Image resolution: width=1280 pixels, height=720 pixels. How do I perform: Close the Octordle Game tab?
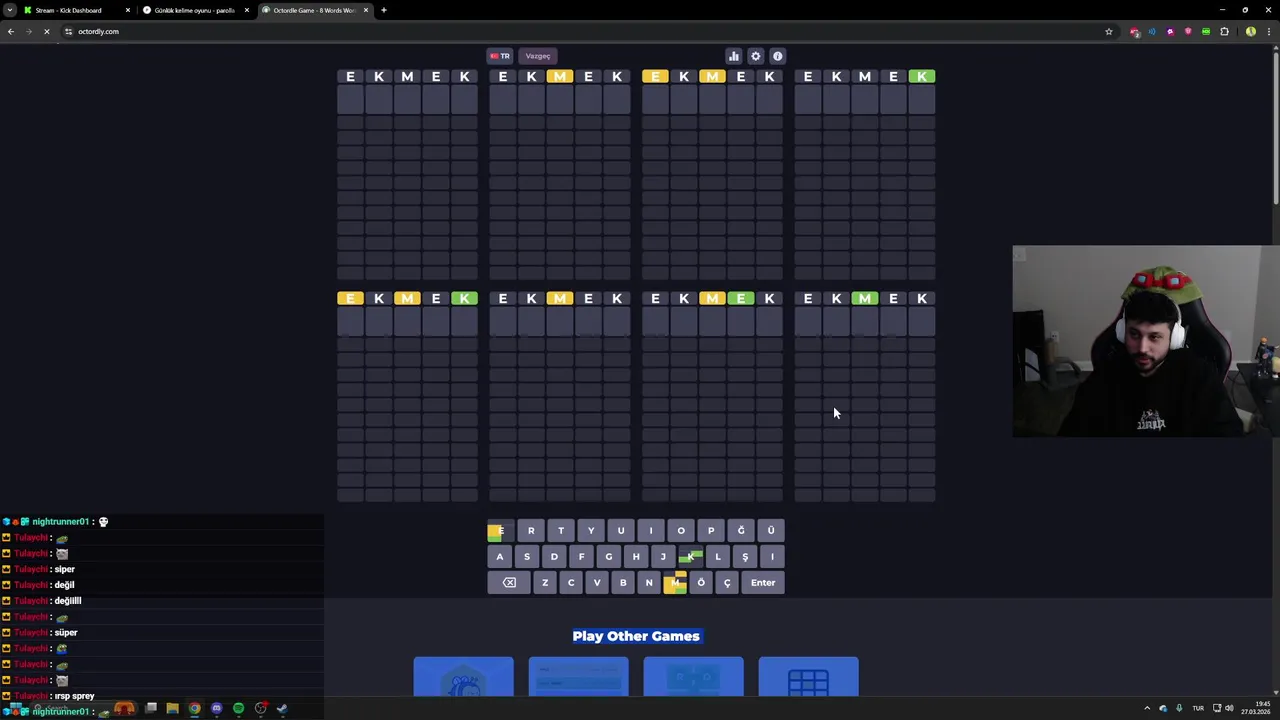[x=366, y=10]
